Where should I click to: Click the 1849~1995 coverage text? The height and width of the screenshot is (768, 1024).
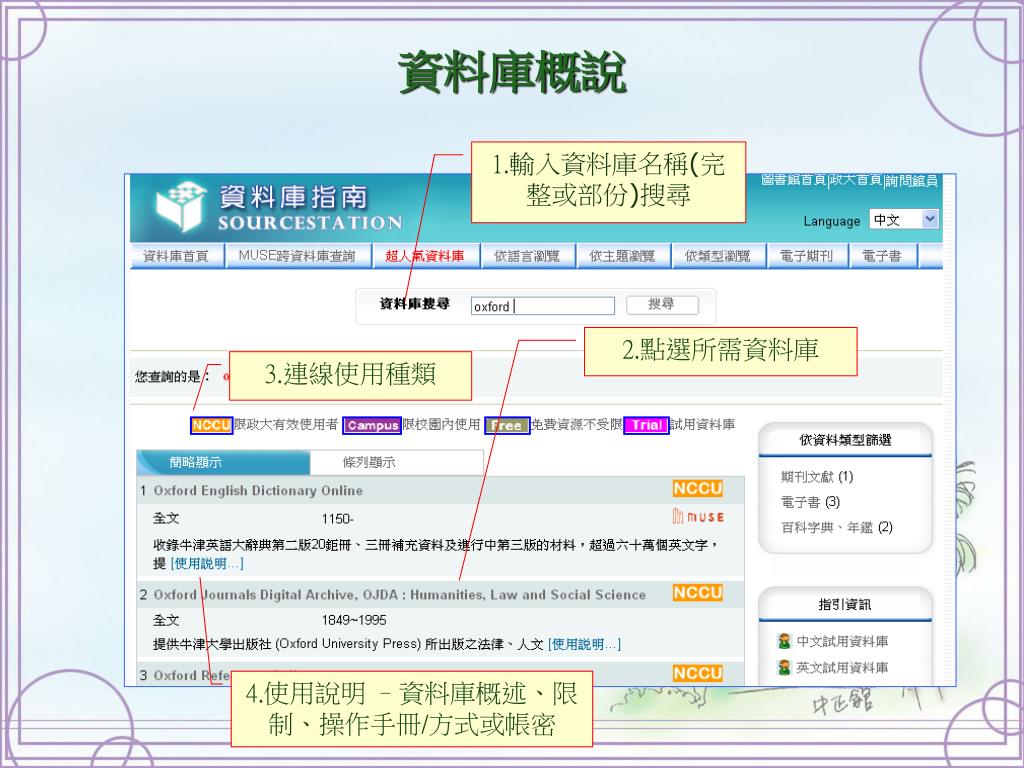354,620
